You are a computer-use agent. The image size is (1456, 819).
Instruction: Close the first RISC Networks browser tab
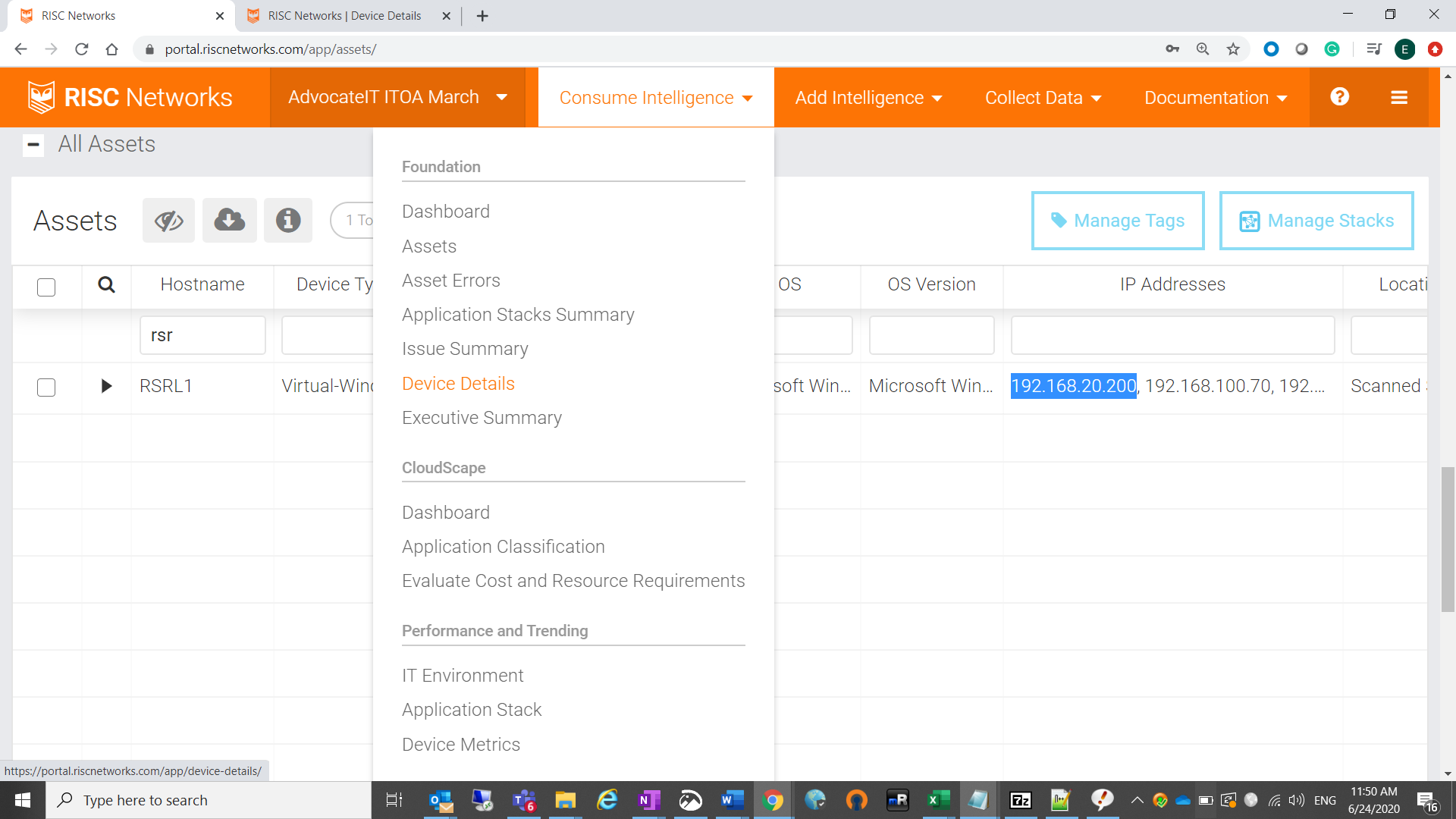(220, 16)
